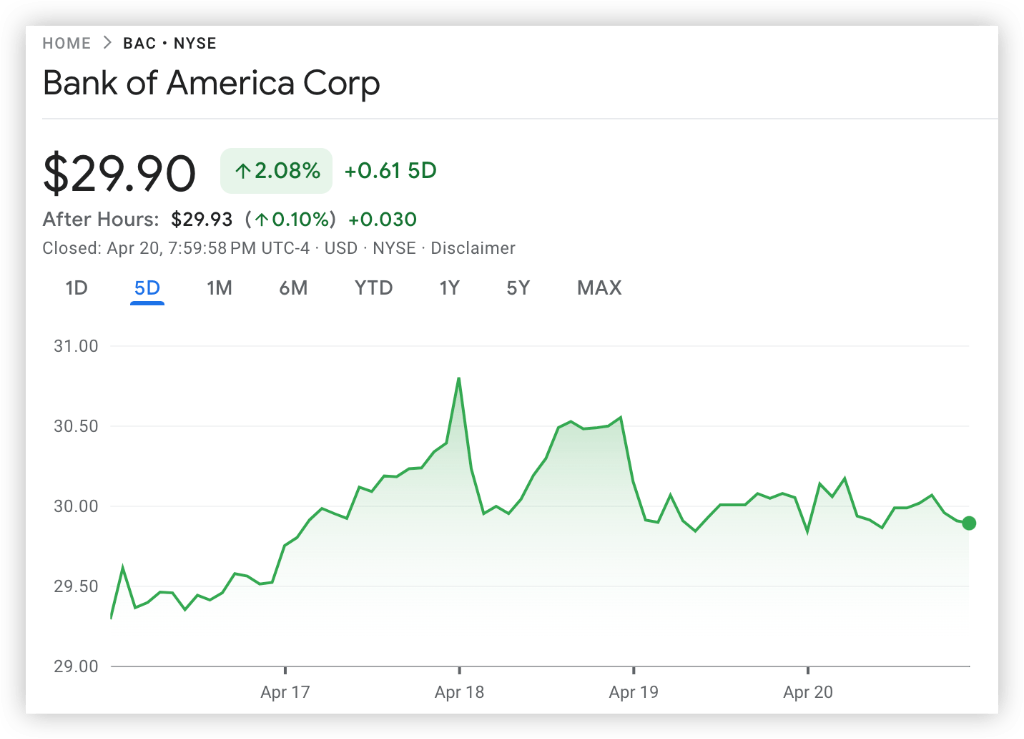This screenshot has height=739, width=1024.
Task: Switch to the 6M chart range
Action: (x=293, y=288)
